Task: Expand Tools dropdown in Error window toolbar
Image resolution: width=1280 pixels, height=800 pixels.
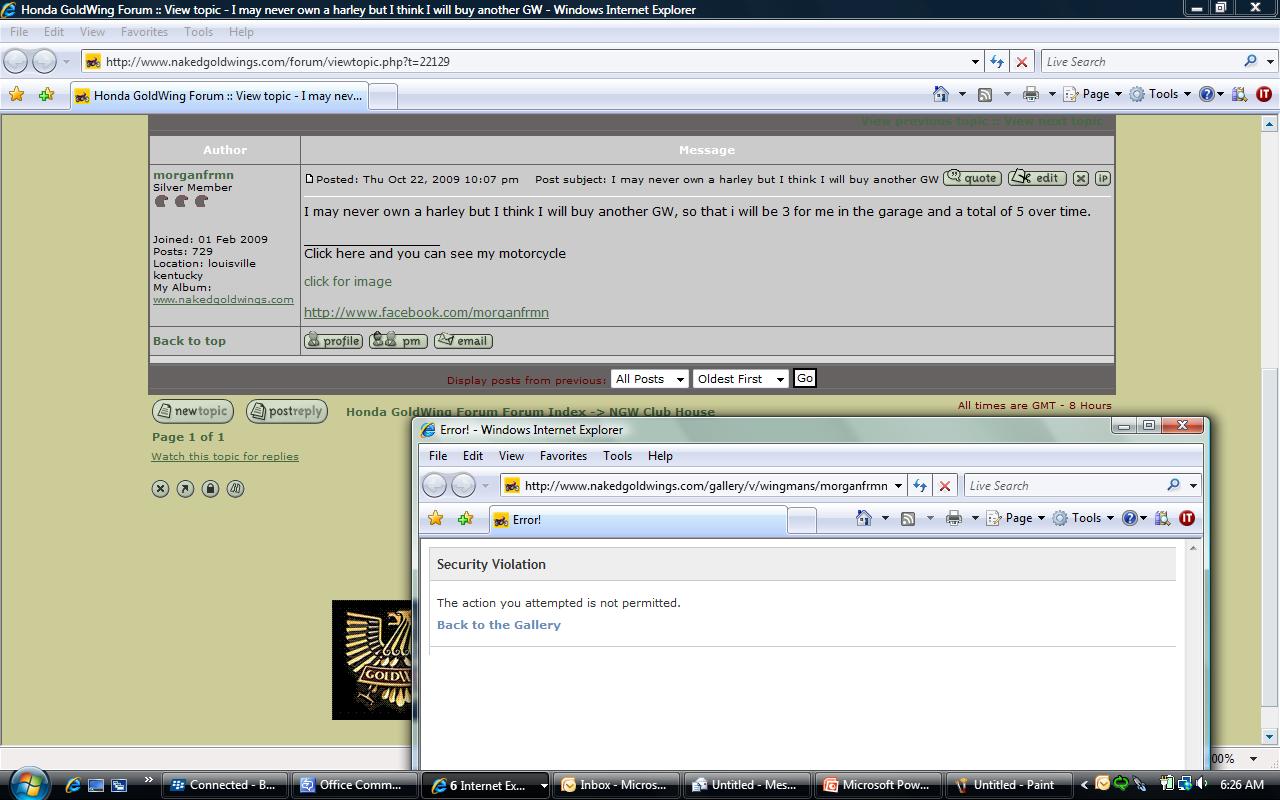Action: click(1110, 518)
